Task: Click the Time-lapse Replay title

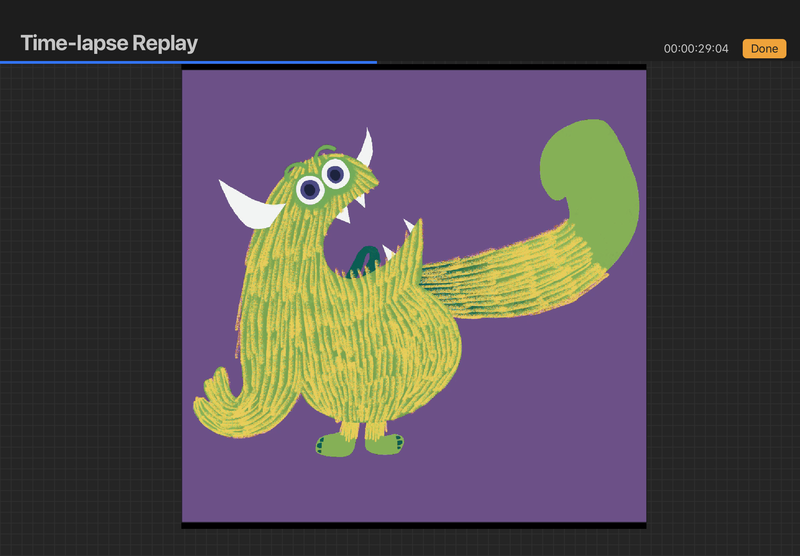Action: click(x=109, y=43)
